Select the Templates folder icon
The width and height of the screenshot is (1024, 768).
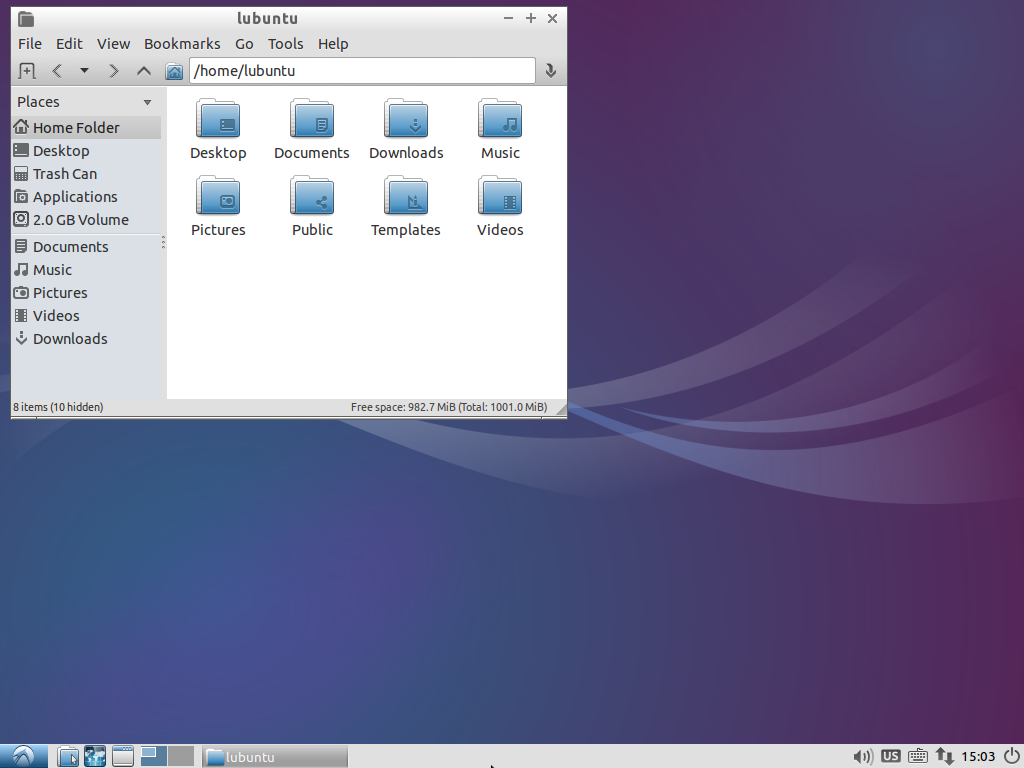pyautogui.click(x=406, y=196)
